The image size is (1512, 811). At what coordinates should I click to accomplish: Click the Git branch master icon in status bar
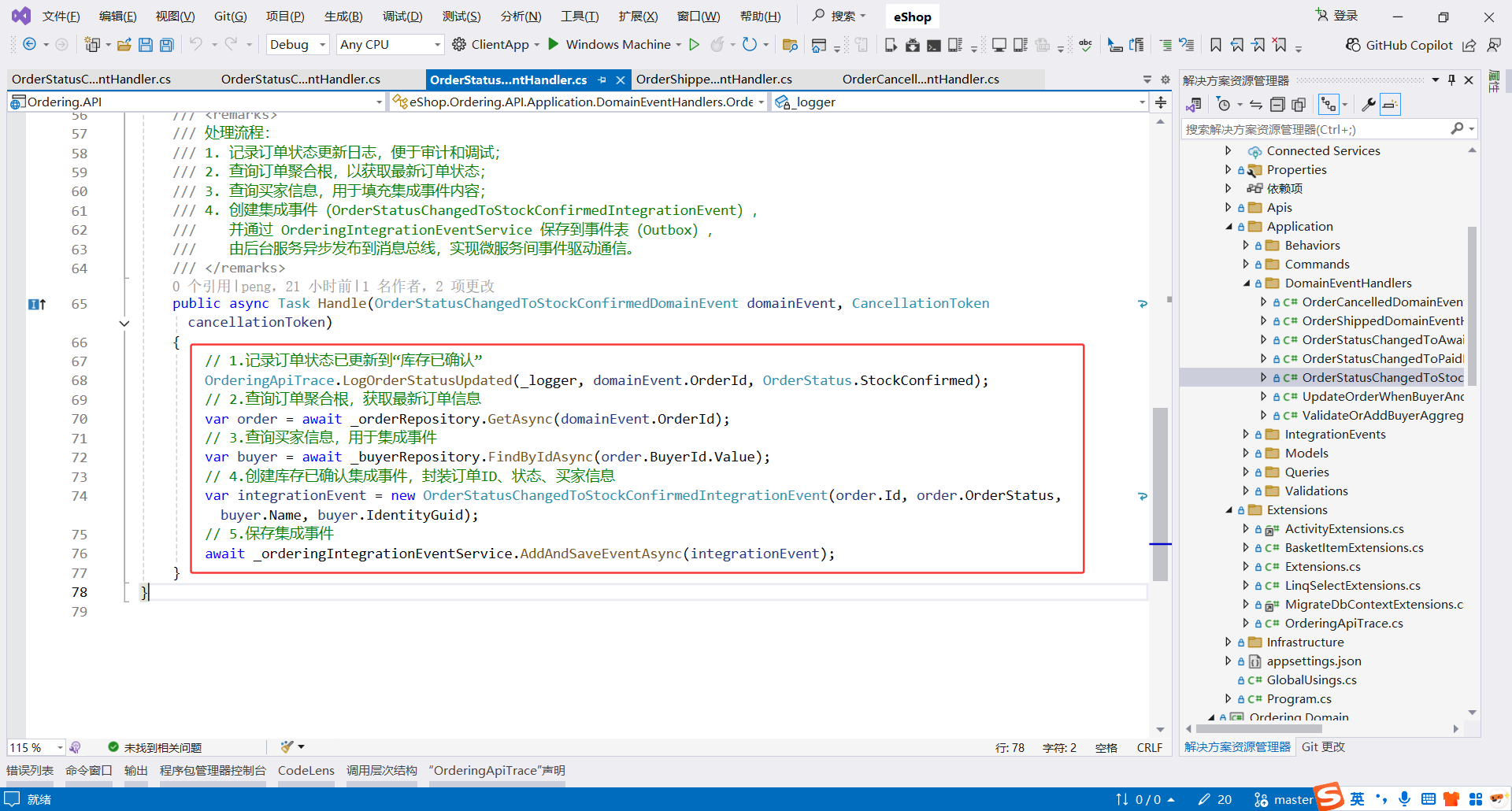[1261, 799]
